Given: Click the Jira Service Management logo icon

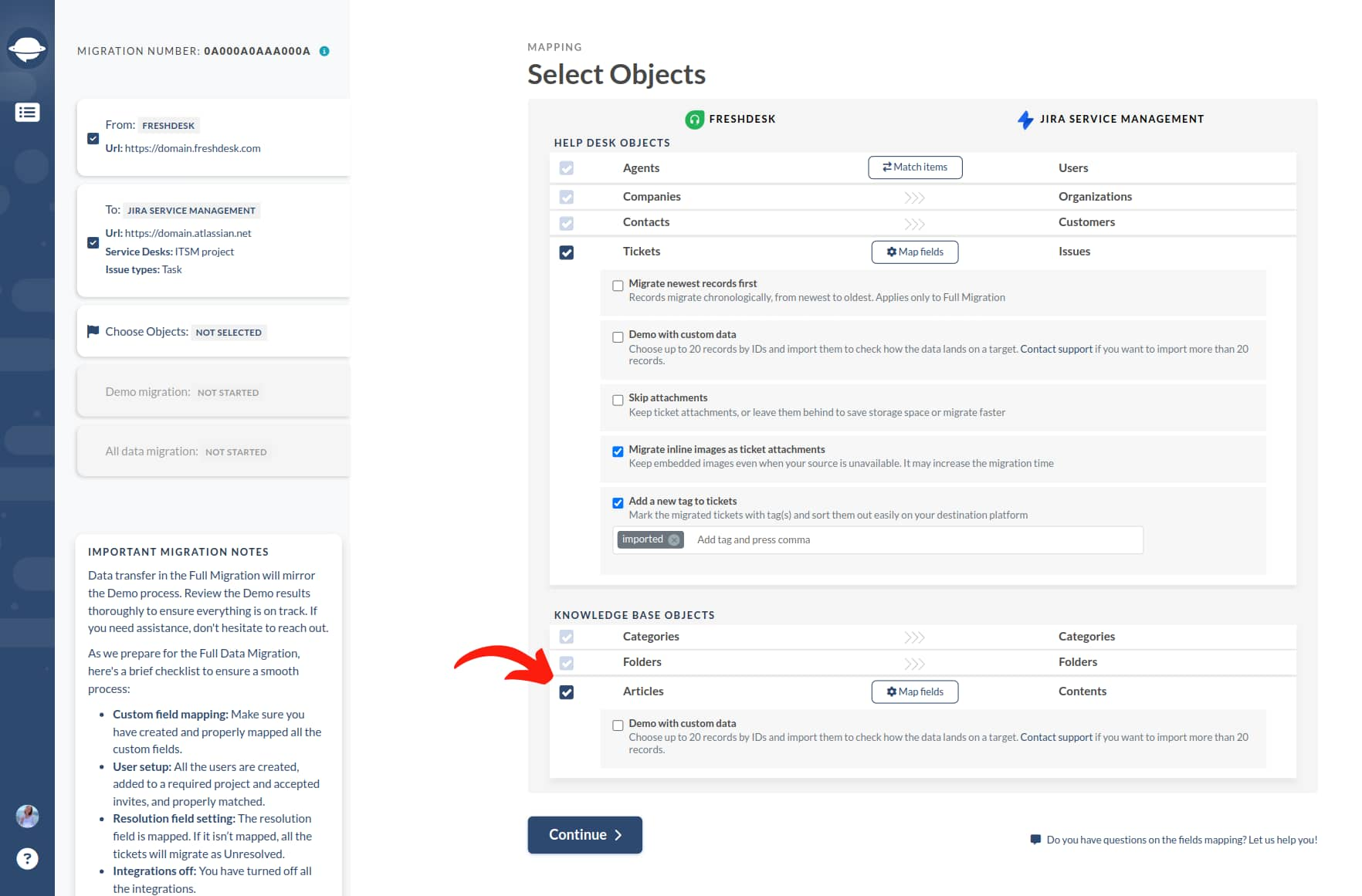Looking at the screenshot, I should point(1025,120).
